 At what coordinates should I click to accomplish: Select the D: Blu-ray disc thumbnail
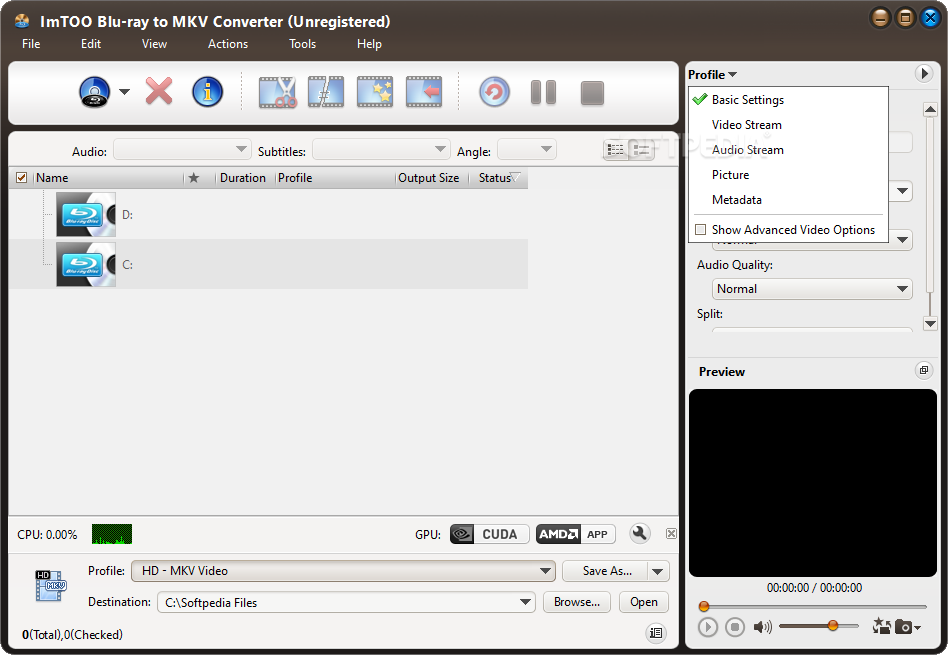86,214
